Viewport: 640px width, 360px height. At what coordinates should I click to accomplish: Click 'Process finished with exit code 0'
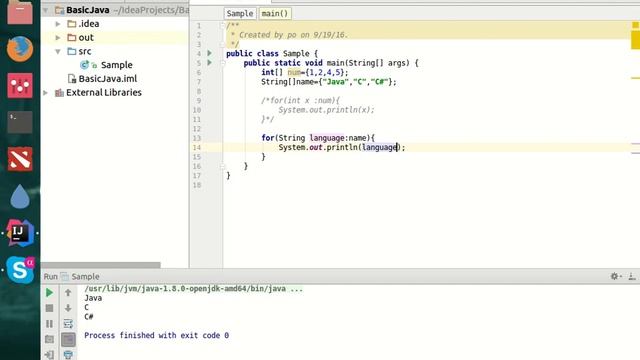pos(156,335)
